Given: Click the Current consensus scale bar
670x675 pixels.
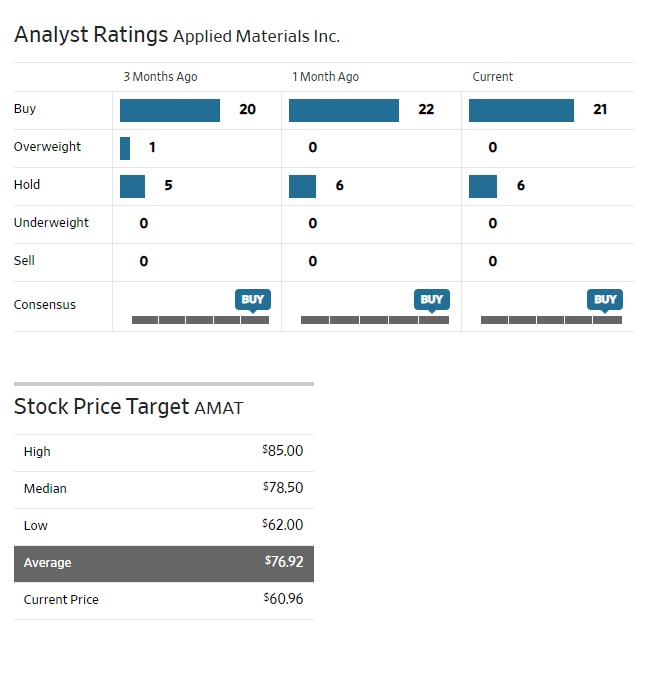Looking at the screenshot, I should (551, 320).
